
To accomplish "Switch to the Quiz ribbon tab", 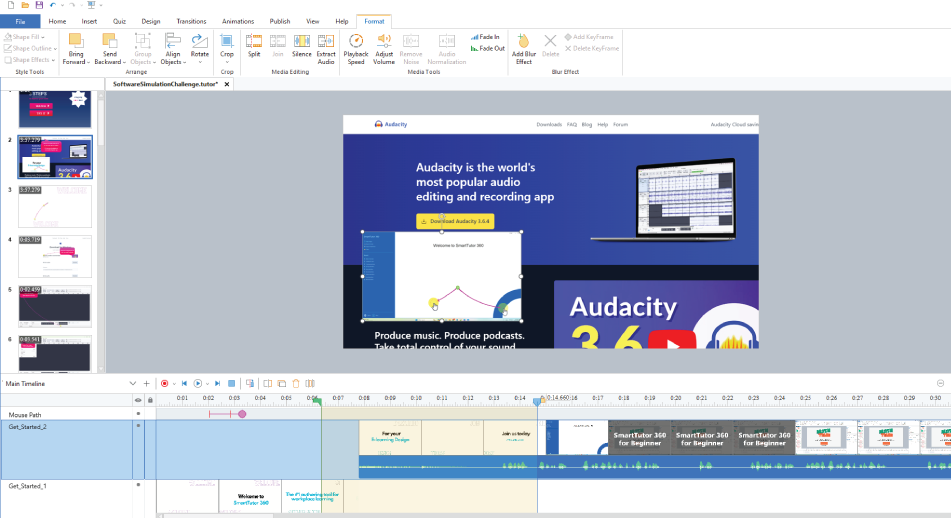I will point(119,21).
